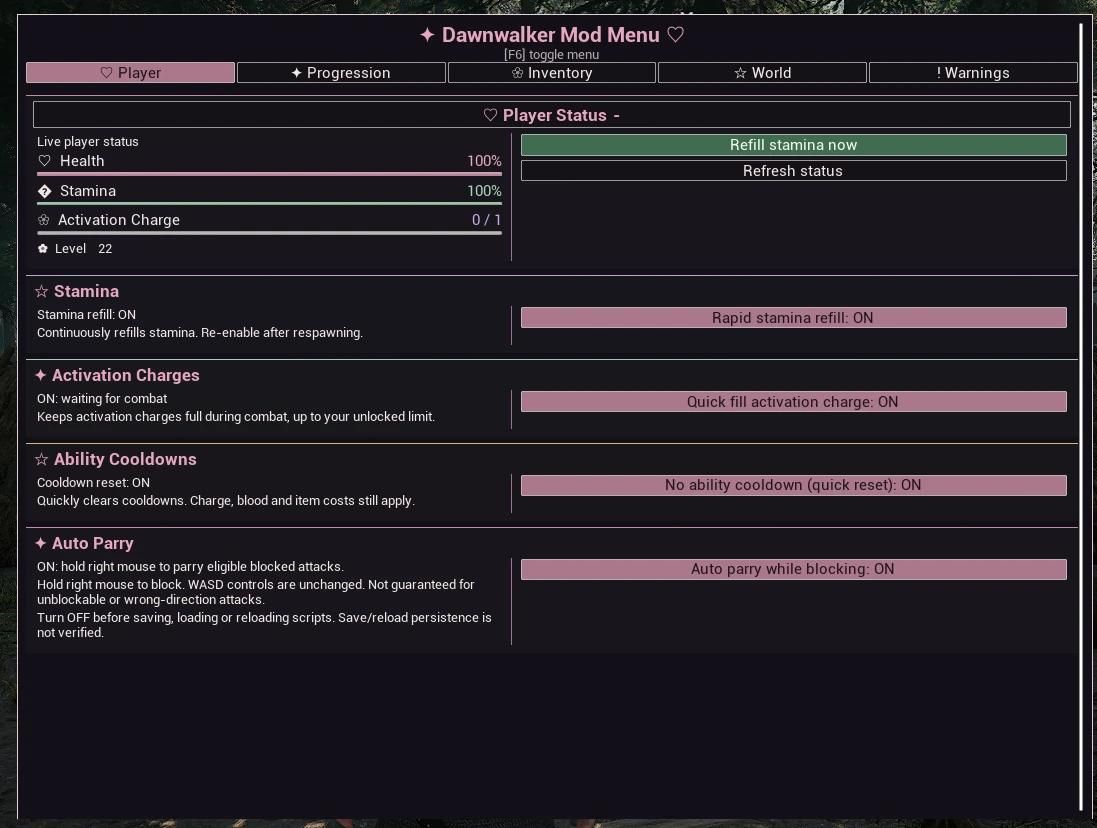
Task: Click the 'Activation Charges' section heading
Action: click(126, 376)
